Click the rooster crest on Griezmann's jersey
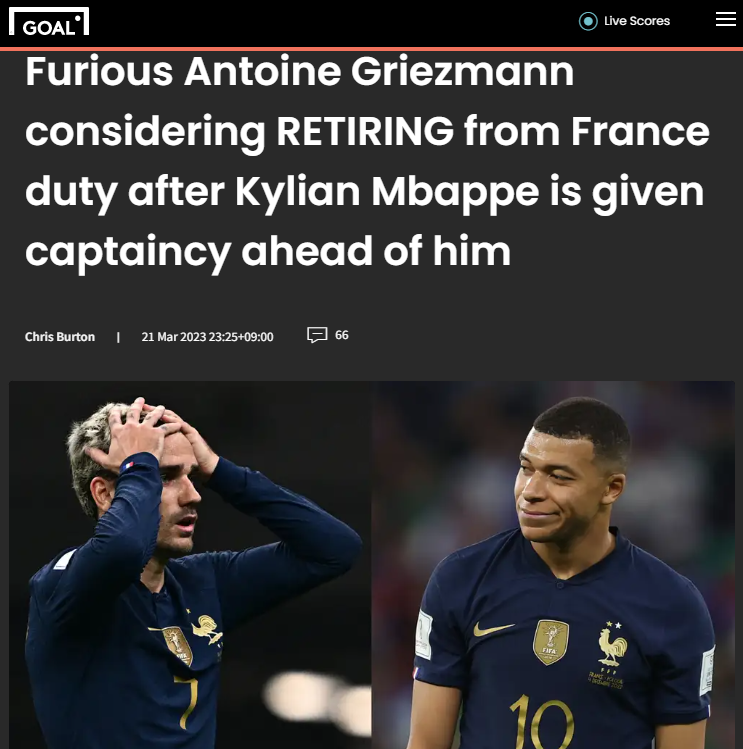The image size is (743, 749). point(206,627)
